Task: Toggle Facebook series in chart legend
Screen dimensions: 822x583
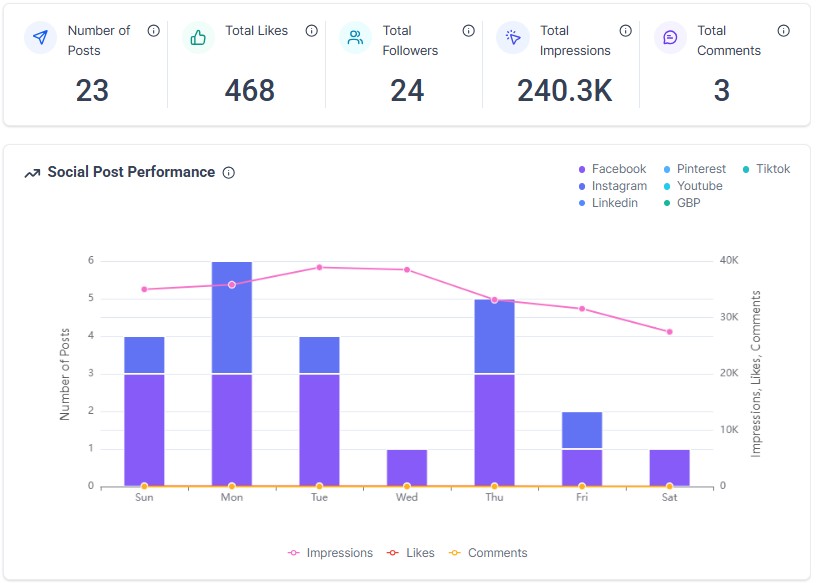Action: [x=612, y=169]
